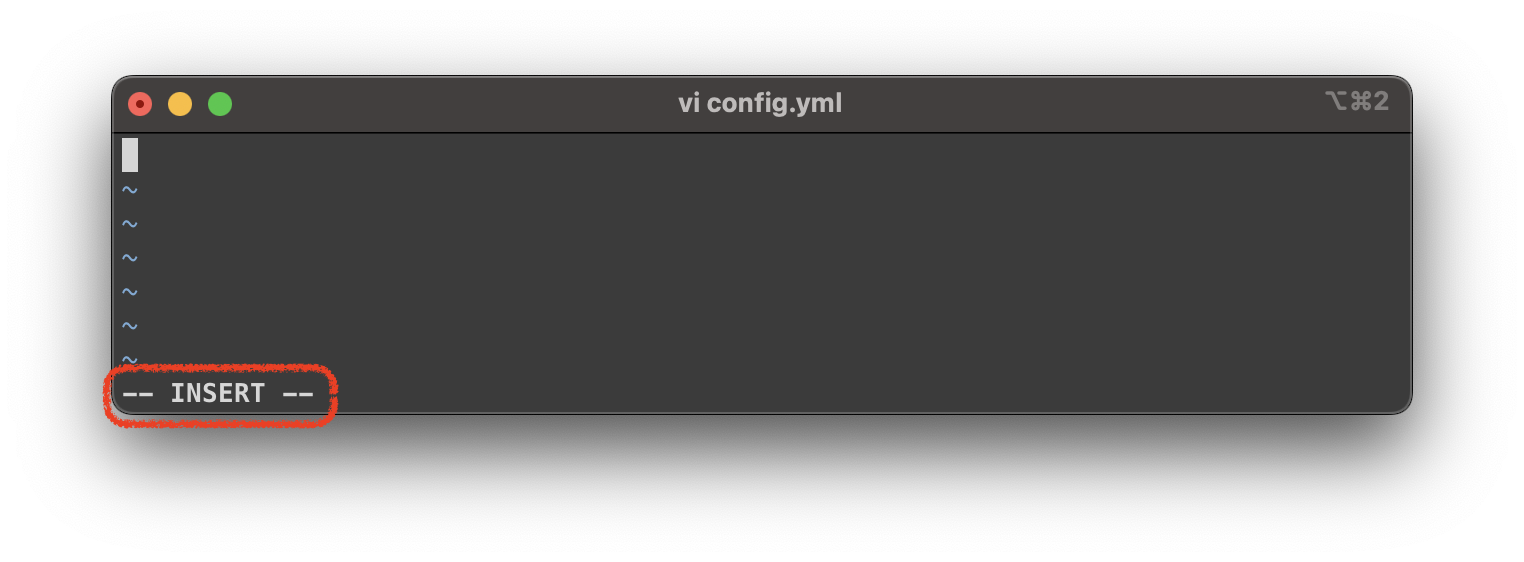Click the dot inside the red close button
Image resolution: width=1524 pixels, height=562 pixels.
140,104
